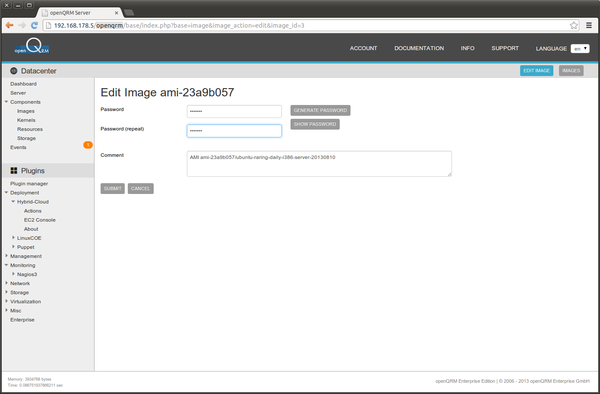Expand the Nagios3 tree node
Screen dimensions: 600x394
pos(13,274)
